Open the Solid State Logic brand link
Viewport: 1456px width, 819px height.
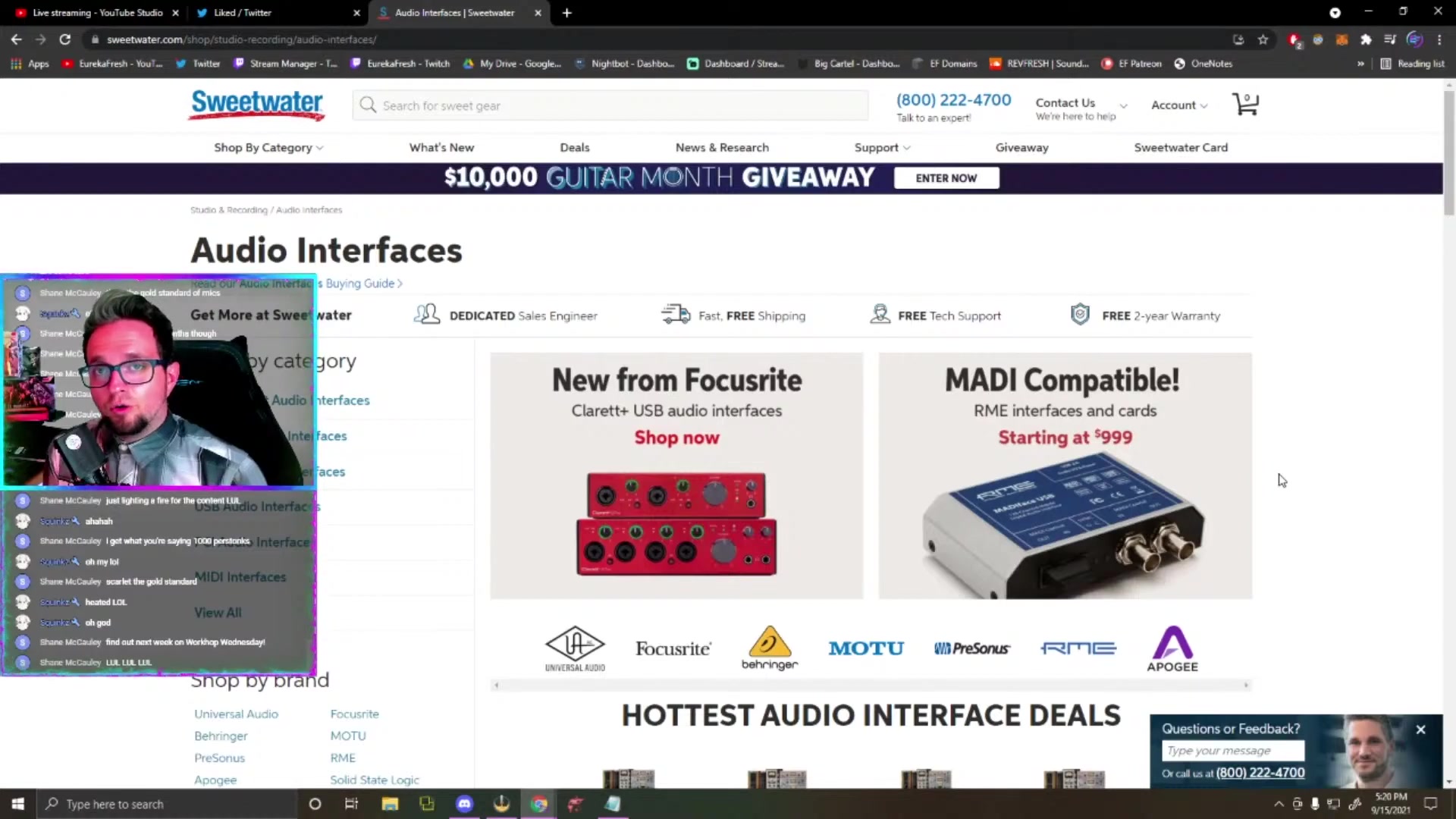(375, 780)
